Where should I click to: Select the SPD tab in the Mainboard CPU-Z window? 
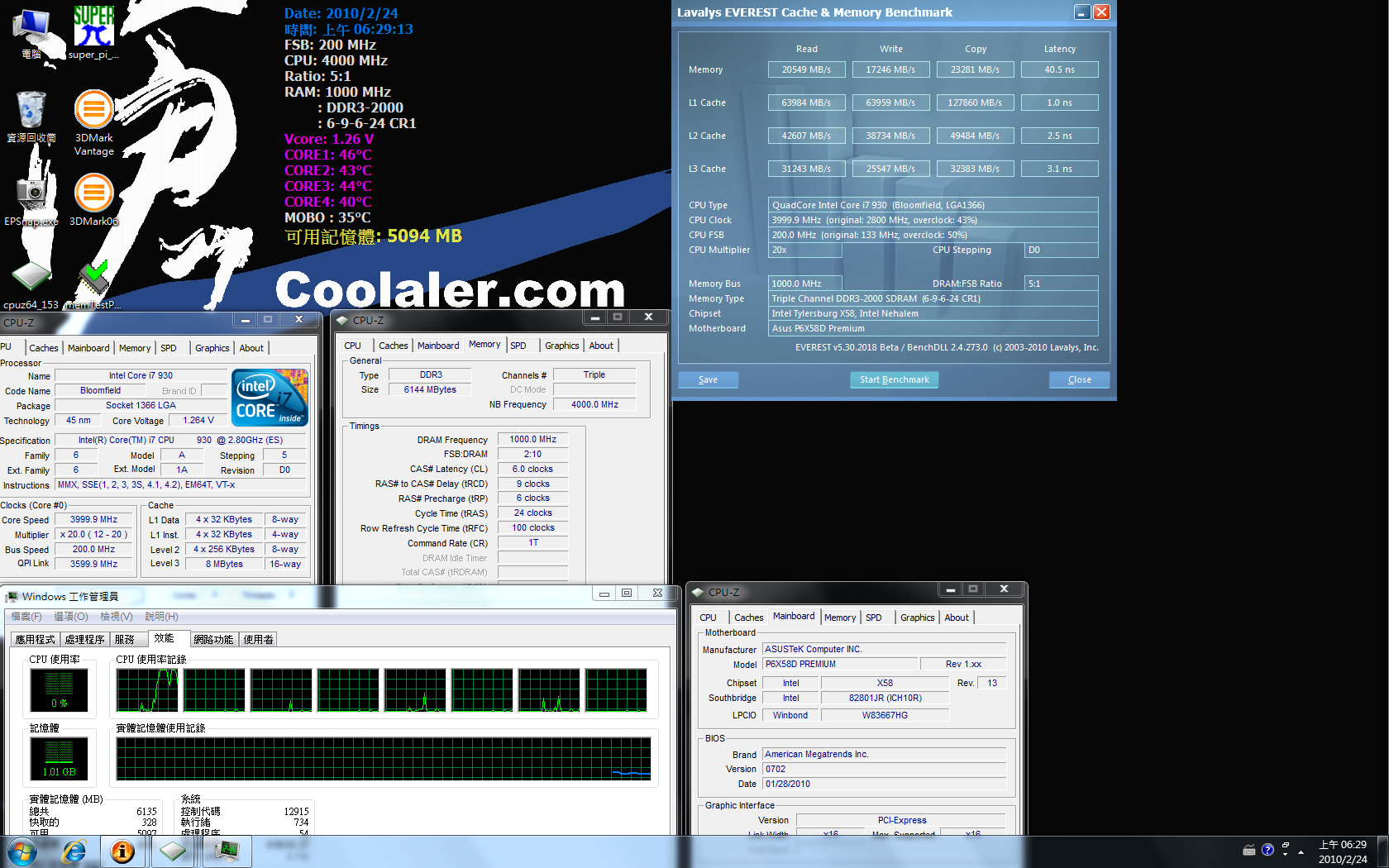tap(874, 618)
